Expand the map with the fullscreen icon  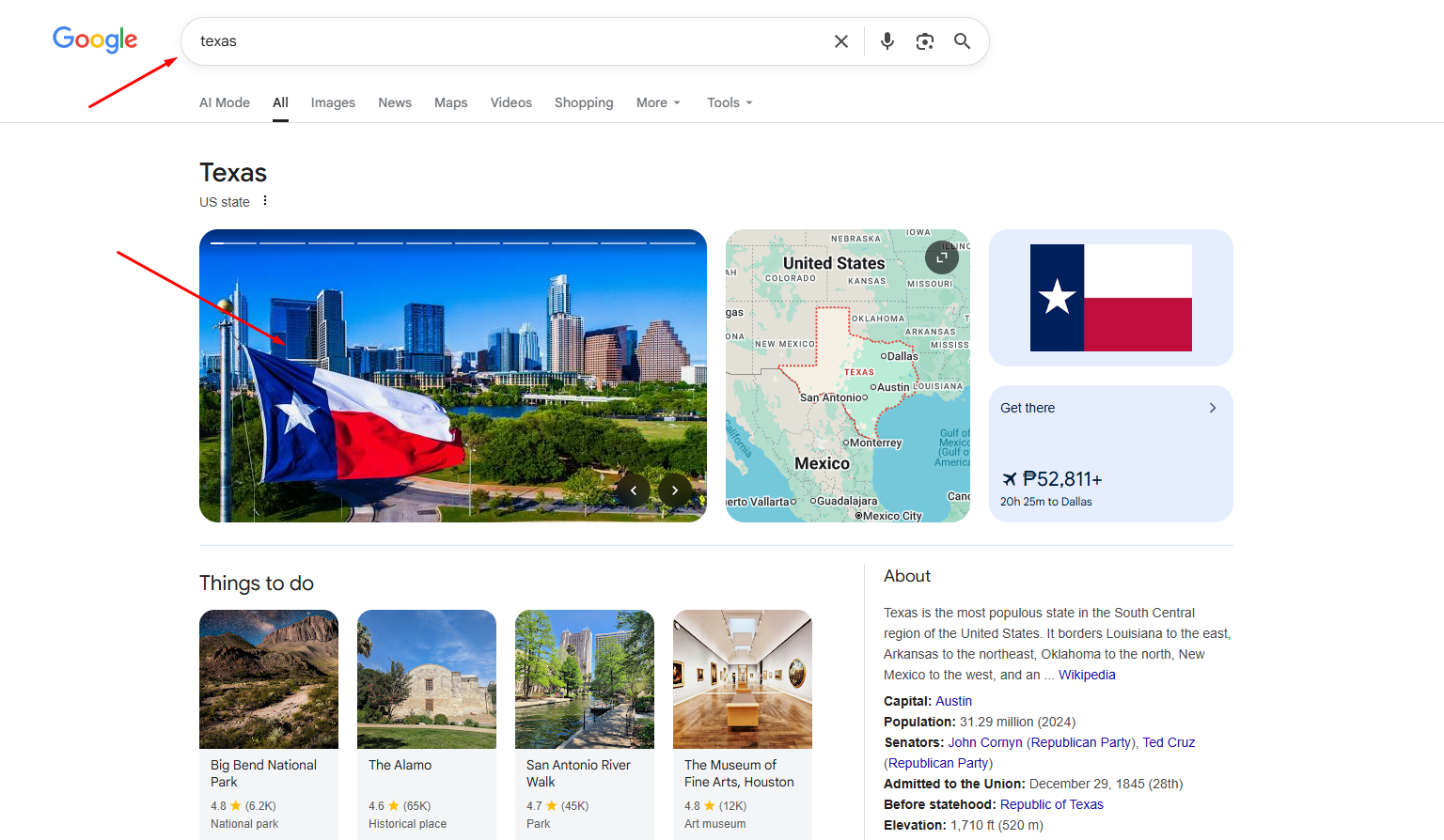pos(941,257)
